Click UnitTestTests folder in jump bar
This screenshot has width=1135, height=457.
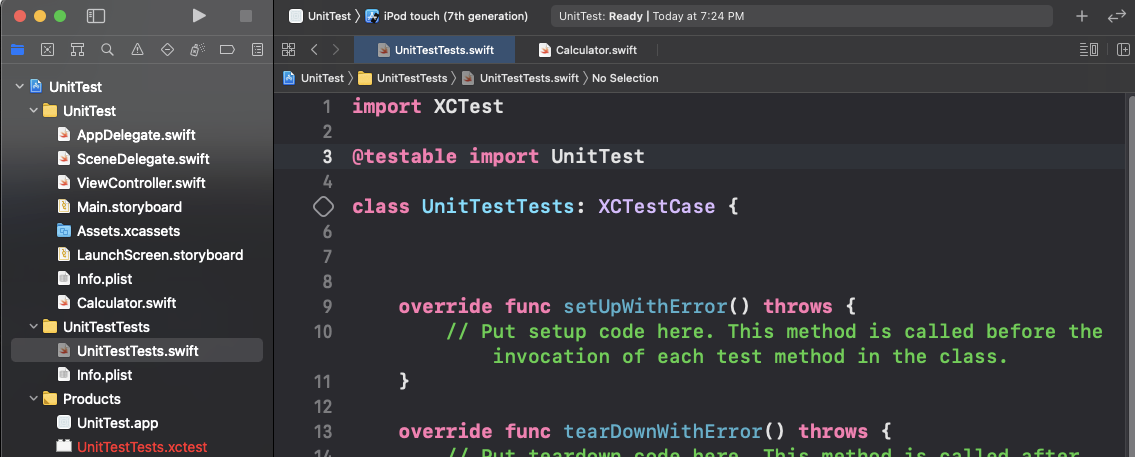pos(402,77)
